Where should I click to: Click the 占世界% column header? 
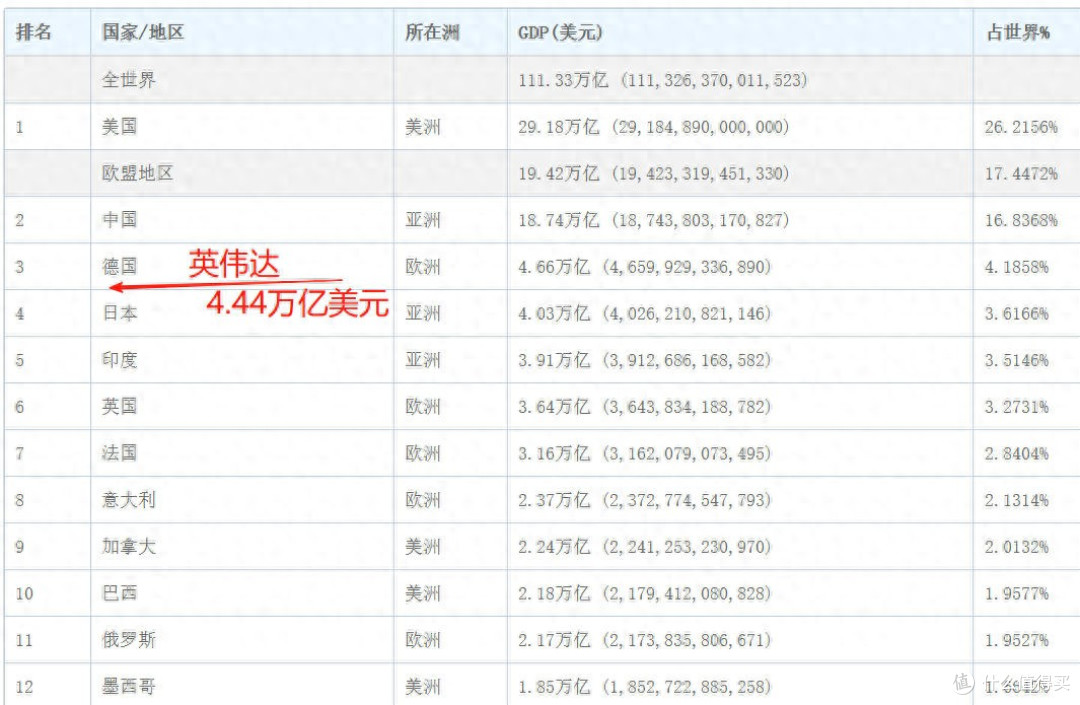point(1018,32)
